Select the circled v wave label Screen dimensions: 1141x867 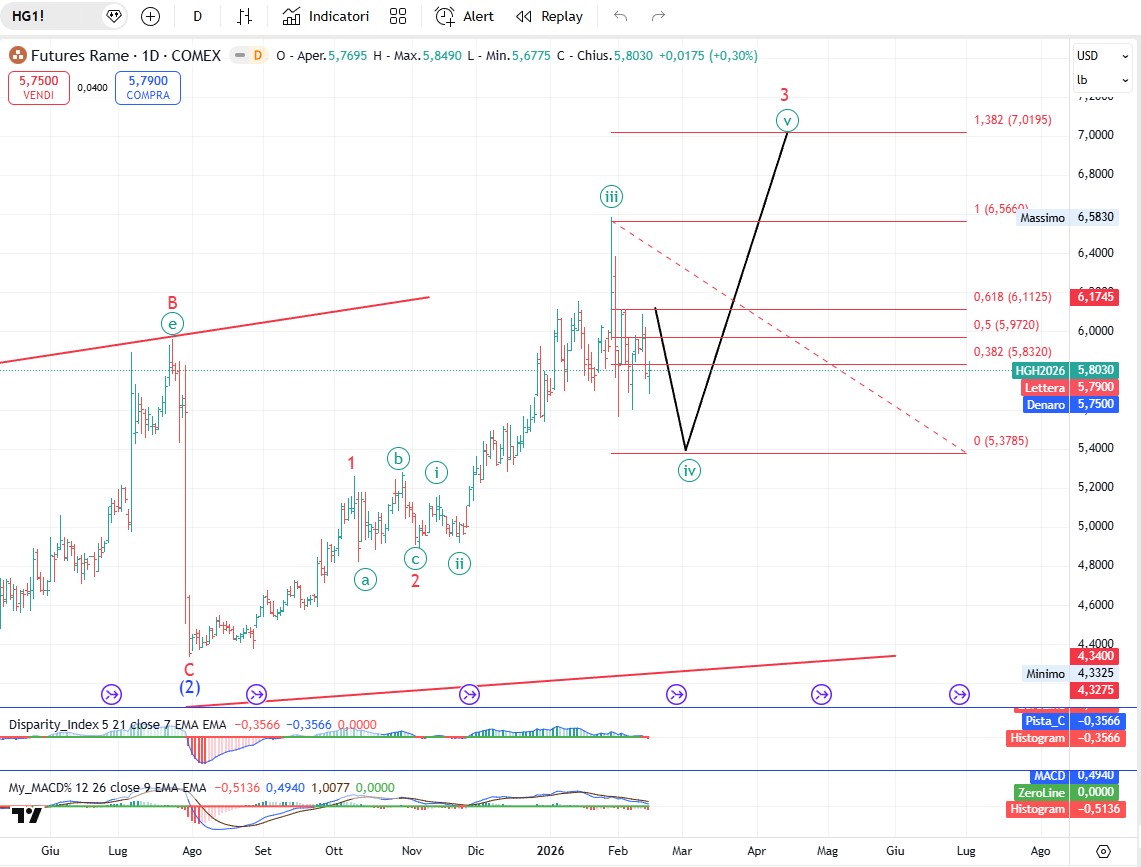(x=787, y=120)
